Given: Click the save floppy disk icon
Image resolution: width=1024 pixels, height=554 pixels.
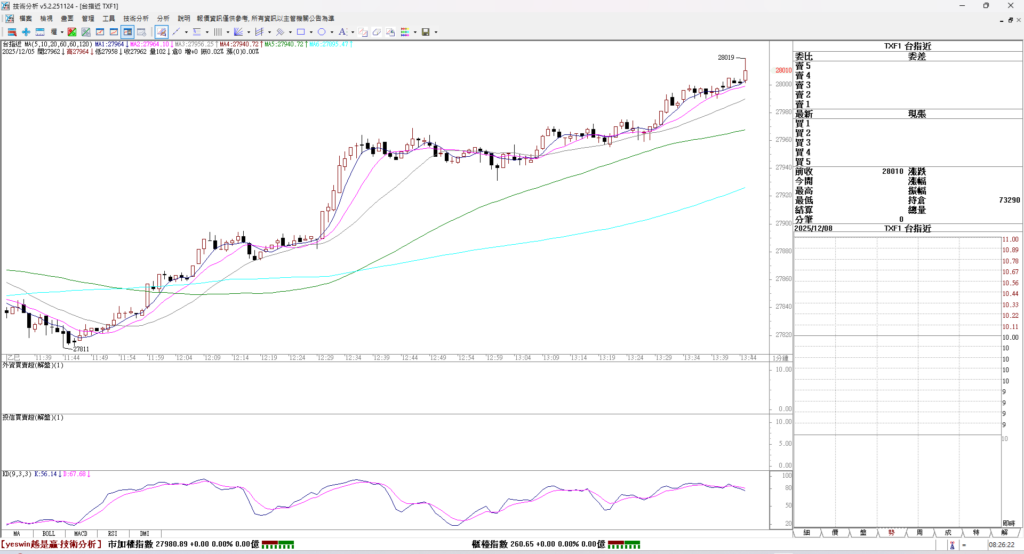Looking at the screenshot, I should 425,32.
